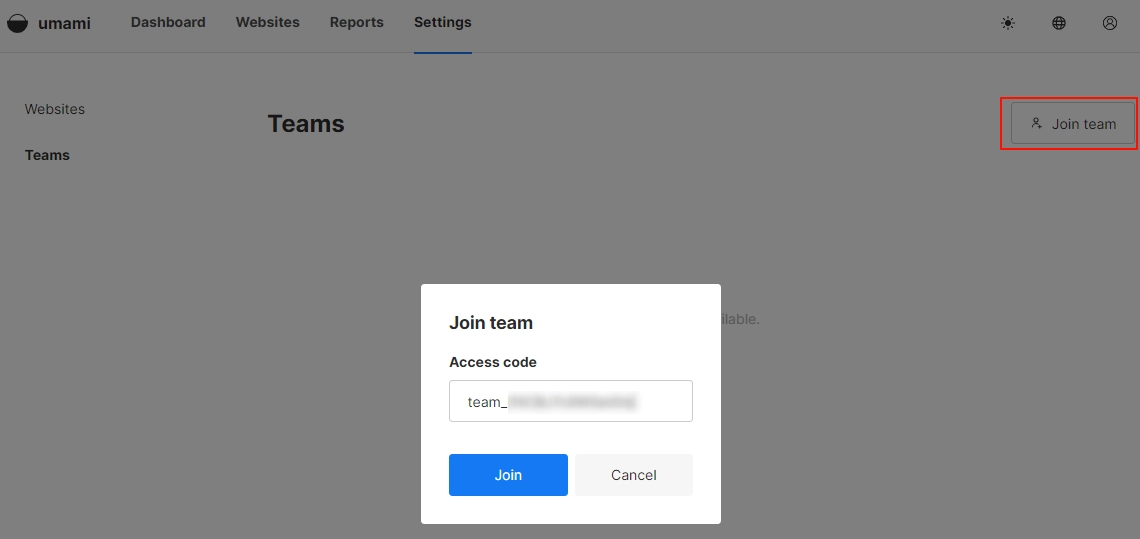
Task: Click the blurred code inside the input
Action: (572, 401)
